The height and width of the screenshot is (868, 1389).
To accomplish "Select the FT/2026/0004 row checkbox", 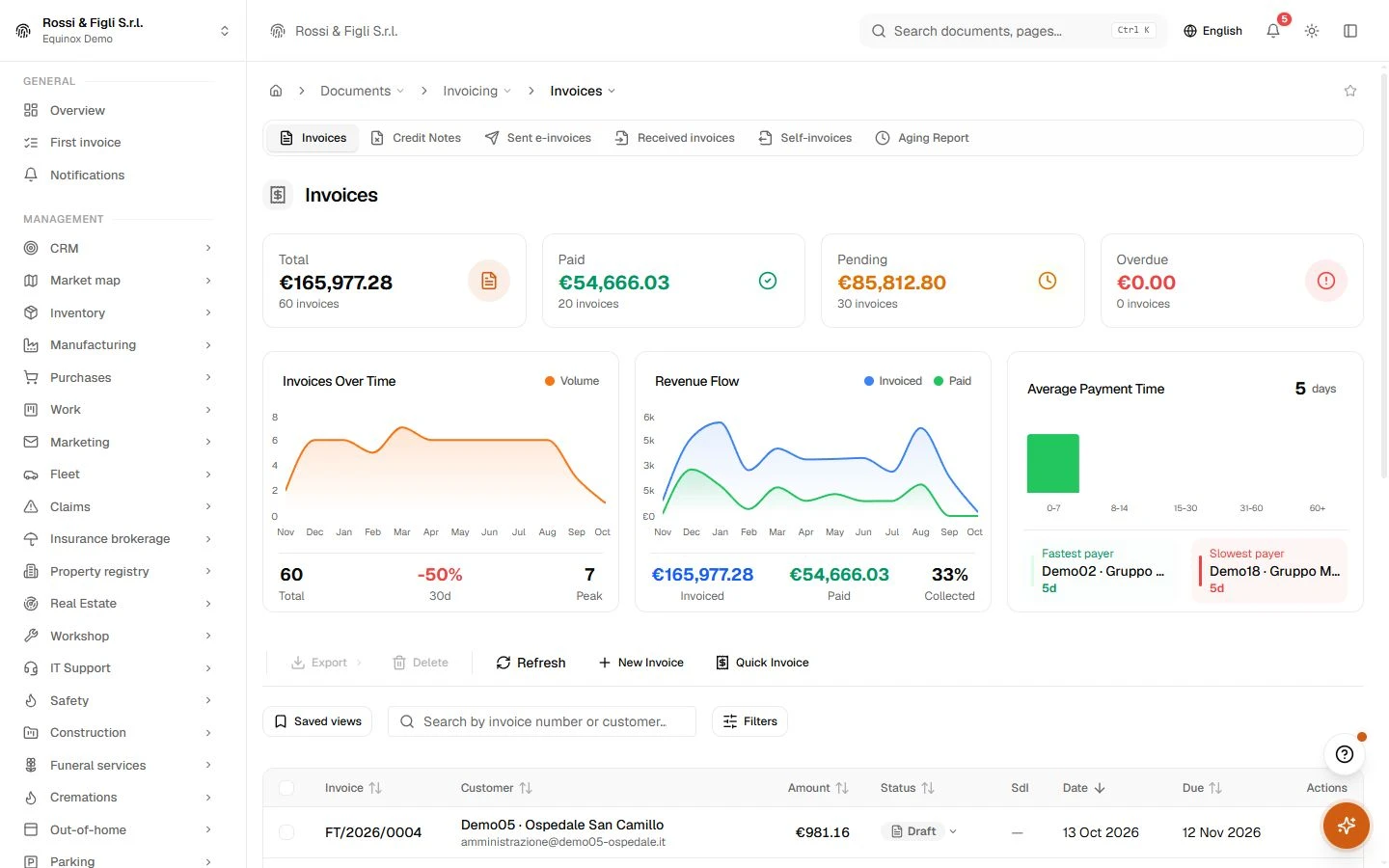I will [x=286, y=832].
